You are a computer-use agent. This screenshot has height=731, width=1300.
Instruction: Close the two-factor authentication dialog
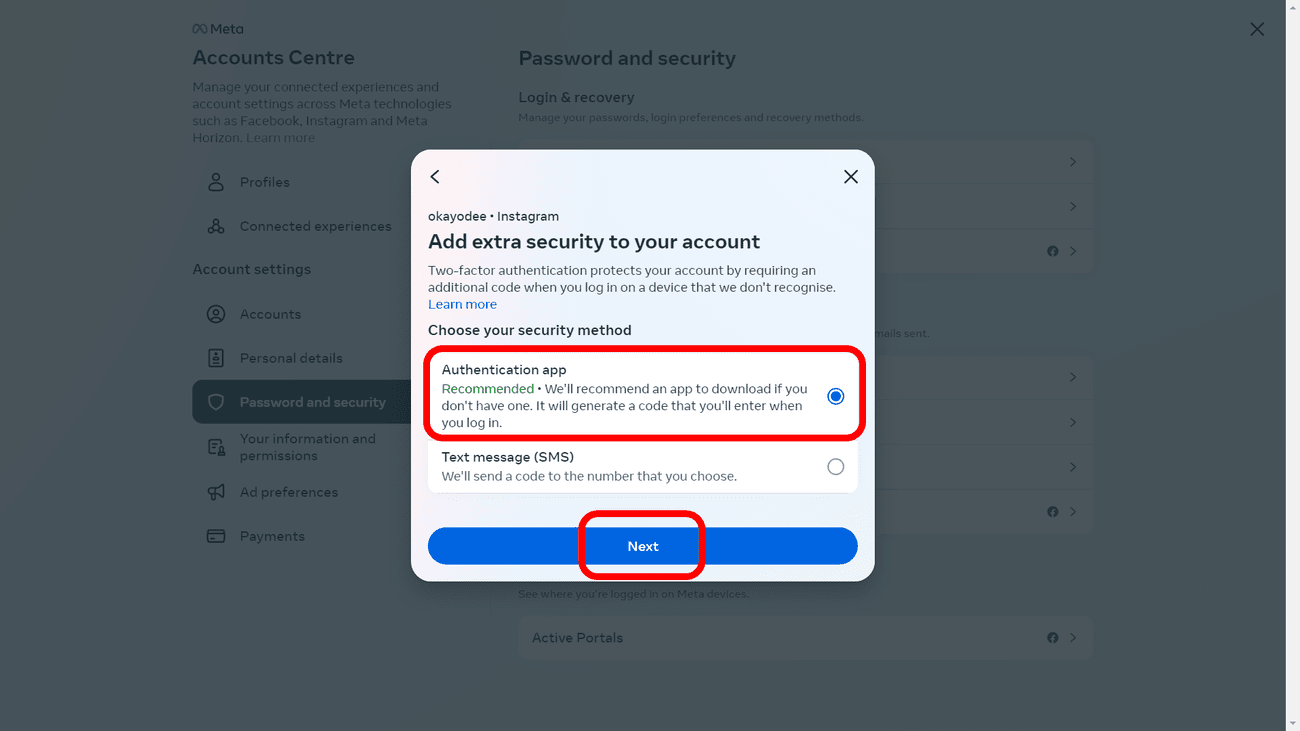pyautogui.click(x=851, y=177)
